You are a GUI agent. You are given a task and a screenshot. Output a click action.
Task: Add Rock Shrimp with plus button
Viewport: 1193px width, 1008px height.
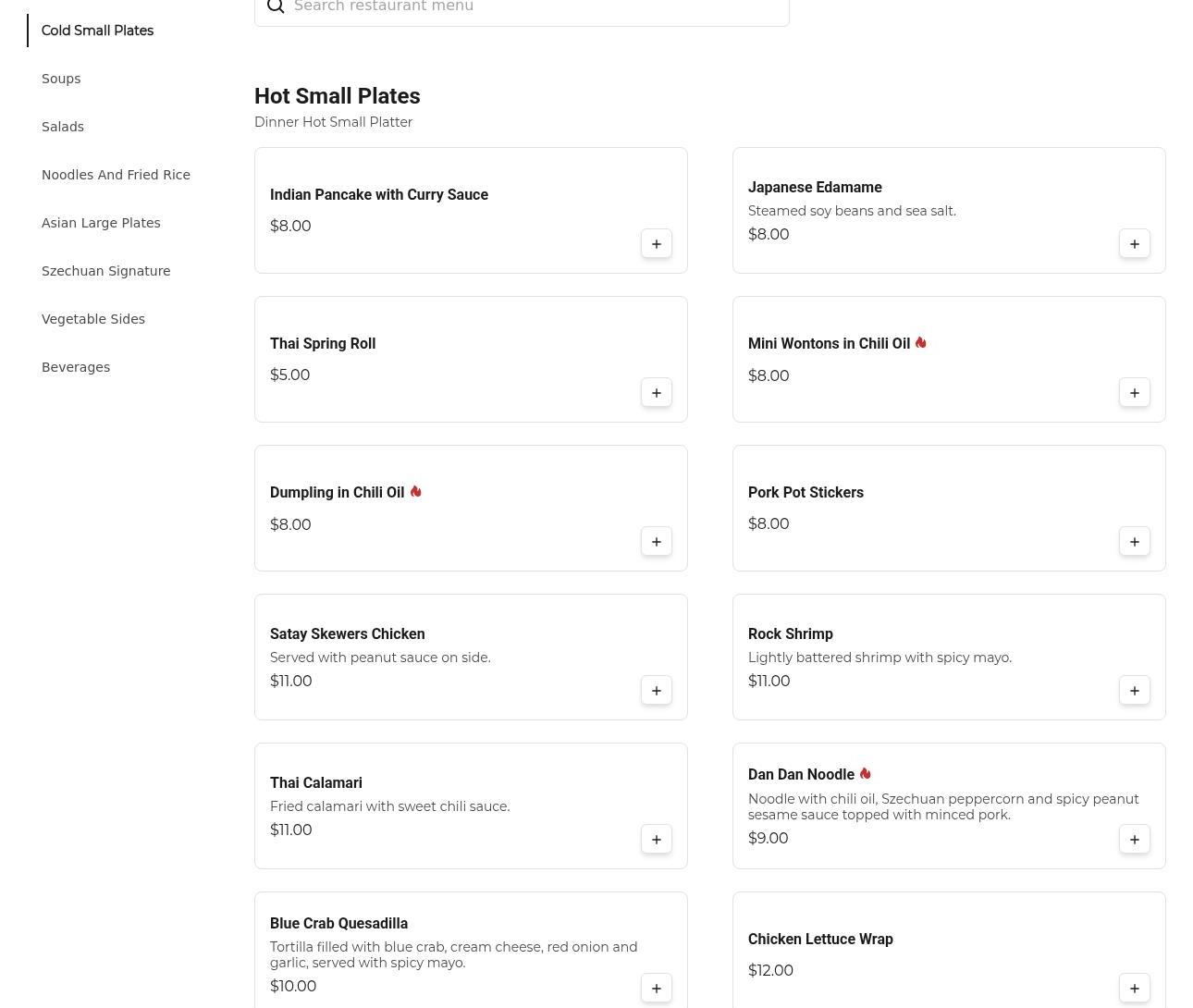coord(1135,691)
